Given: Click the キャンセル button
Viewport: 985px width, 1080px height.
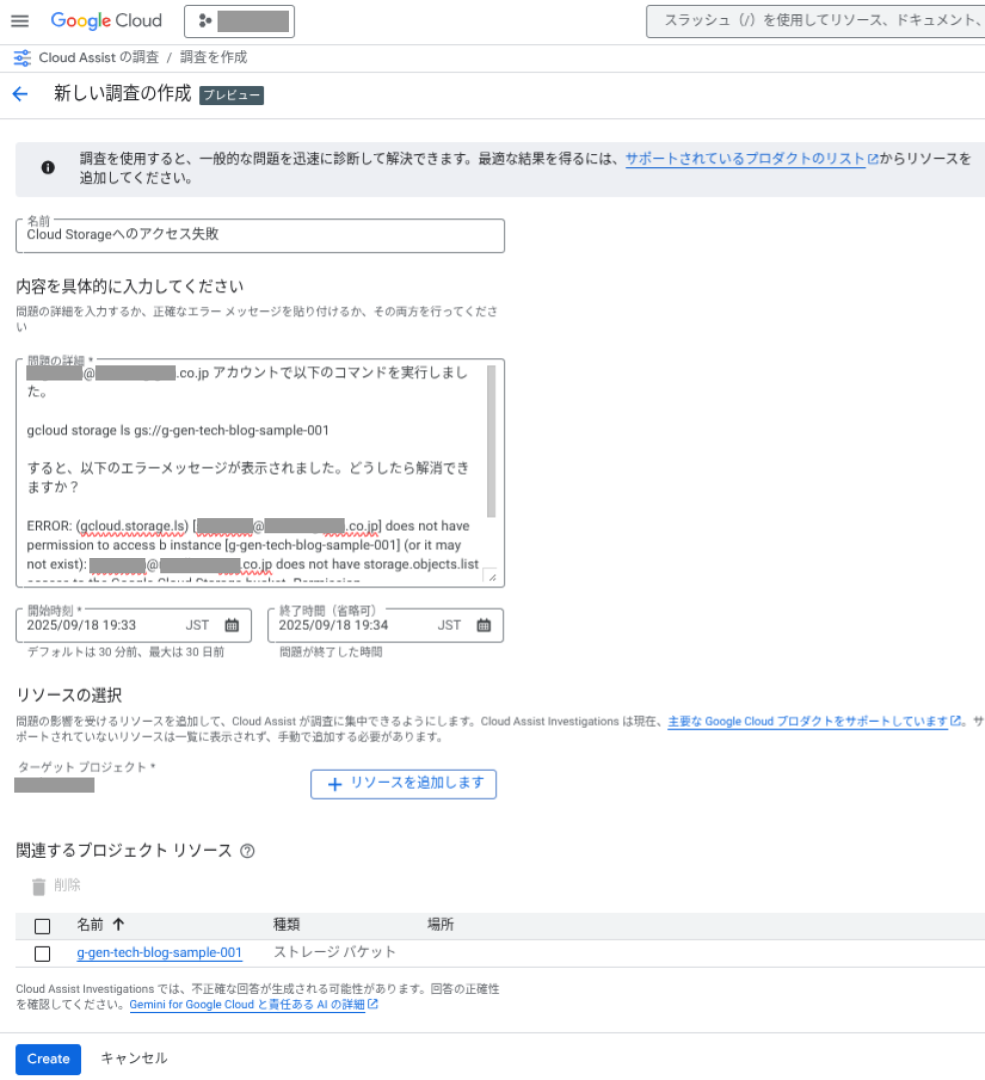Looking at the screenshot, I should tap(134, 1058).
